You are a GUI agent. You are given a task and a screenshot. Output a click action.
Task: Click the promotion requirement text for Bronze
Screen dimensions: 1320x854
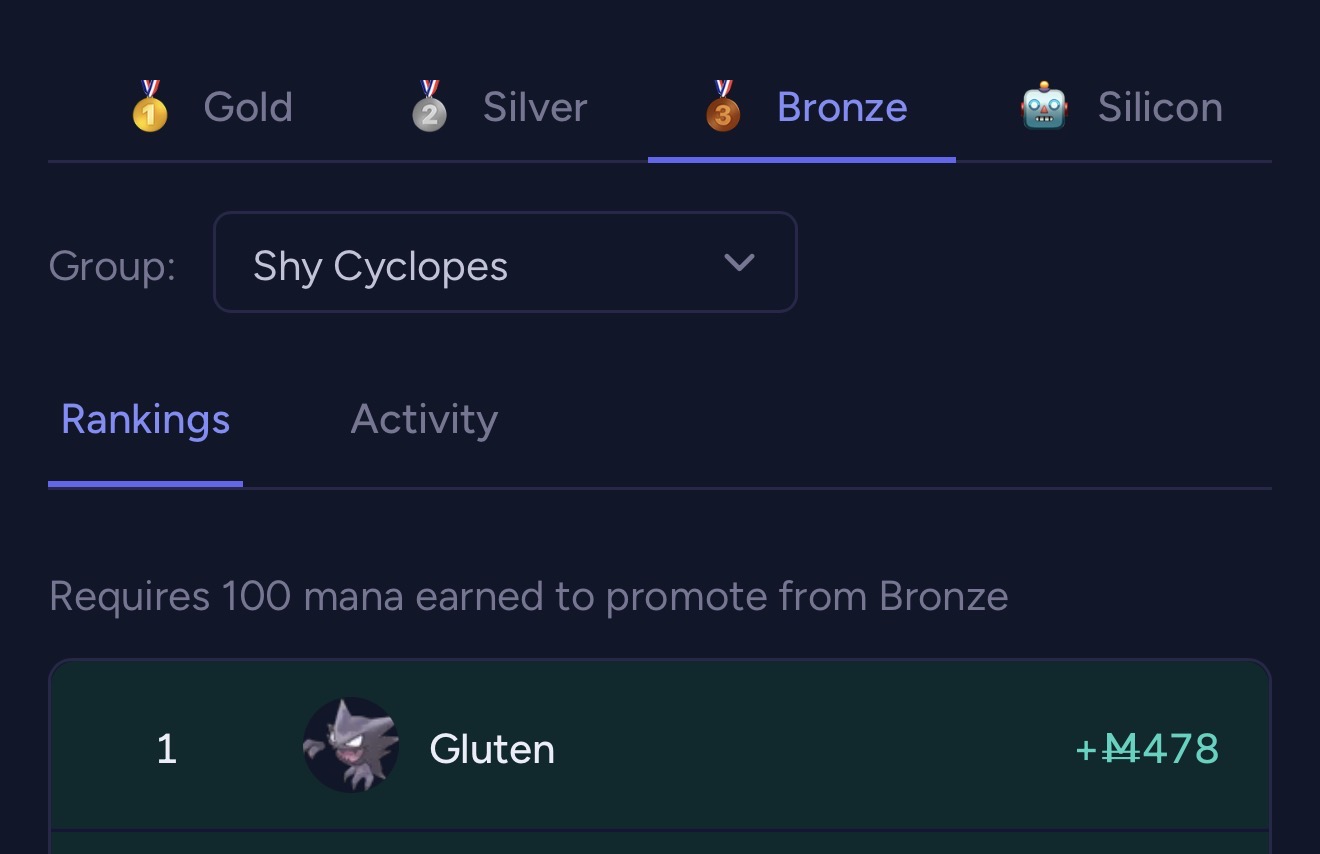click(528, 597)
